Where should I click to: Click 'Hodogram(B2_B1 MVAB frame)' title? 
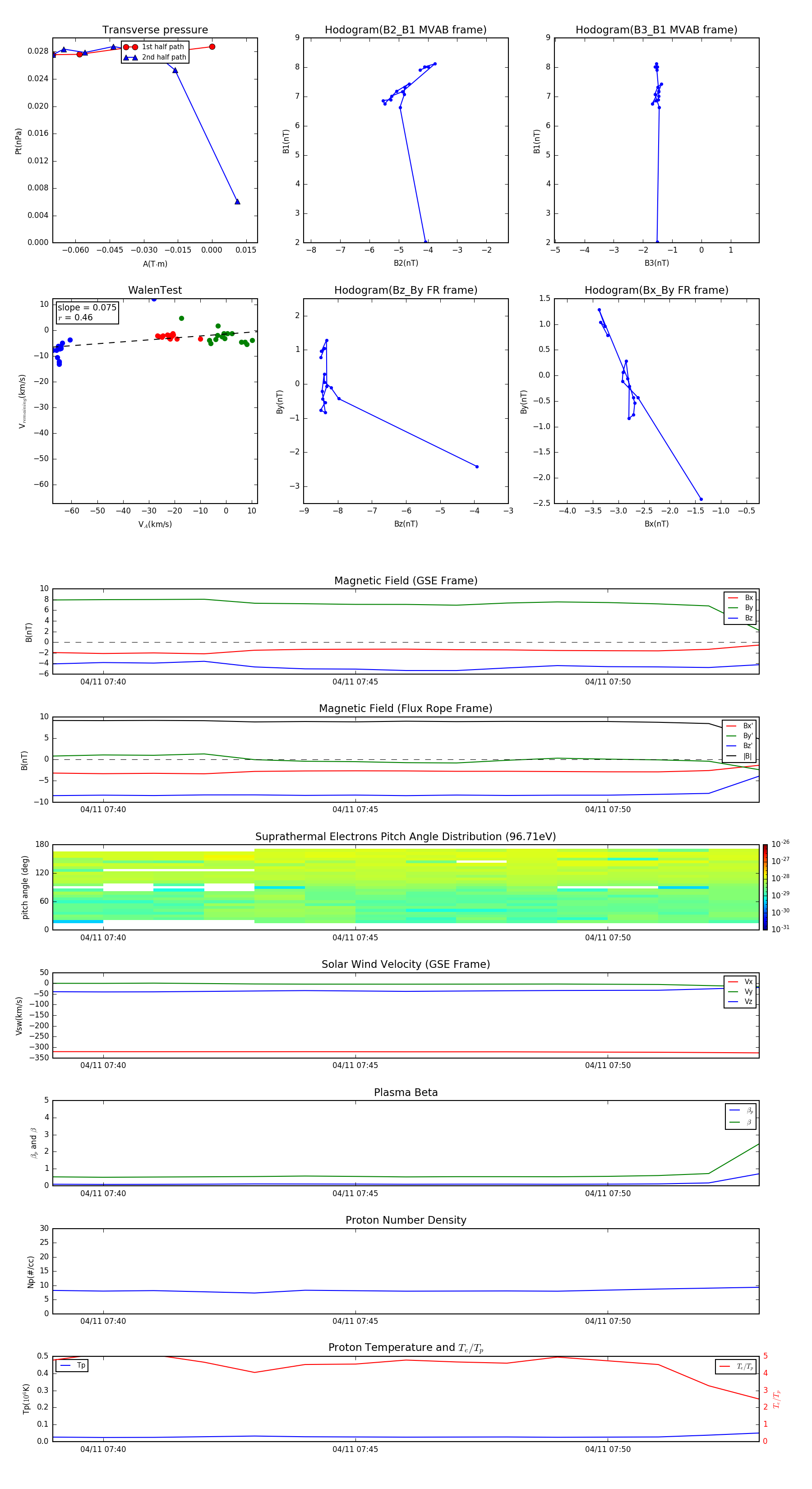406,30
